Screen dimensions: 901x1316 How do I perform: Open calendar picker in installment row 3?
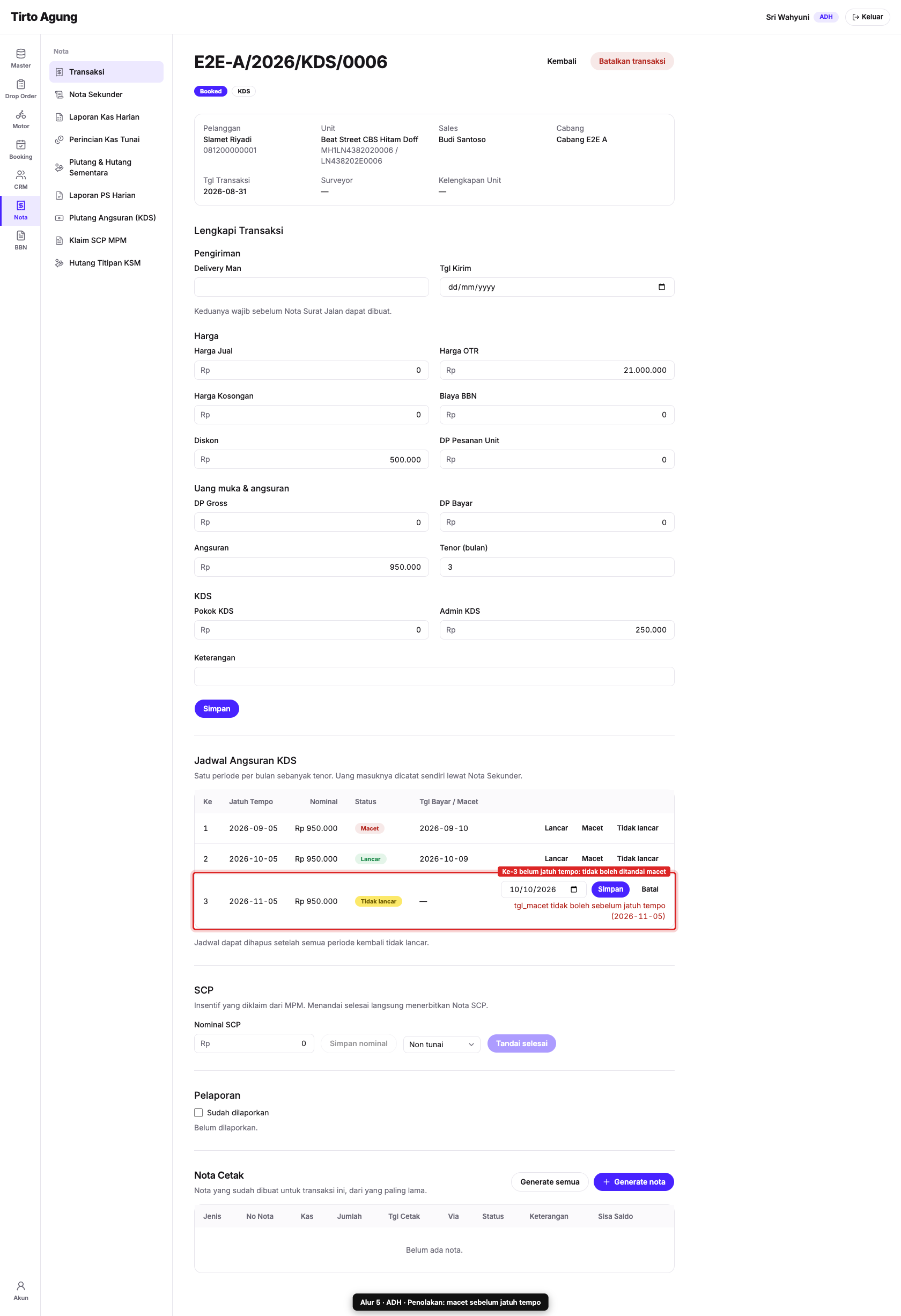click(x=574, y=889)
